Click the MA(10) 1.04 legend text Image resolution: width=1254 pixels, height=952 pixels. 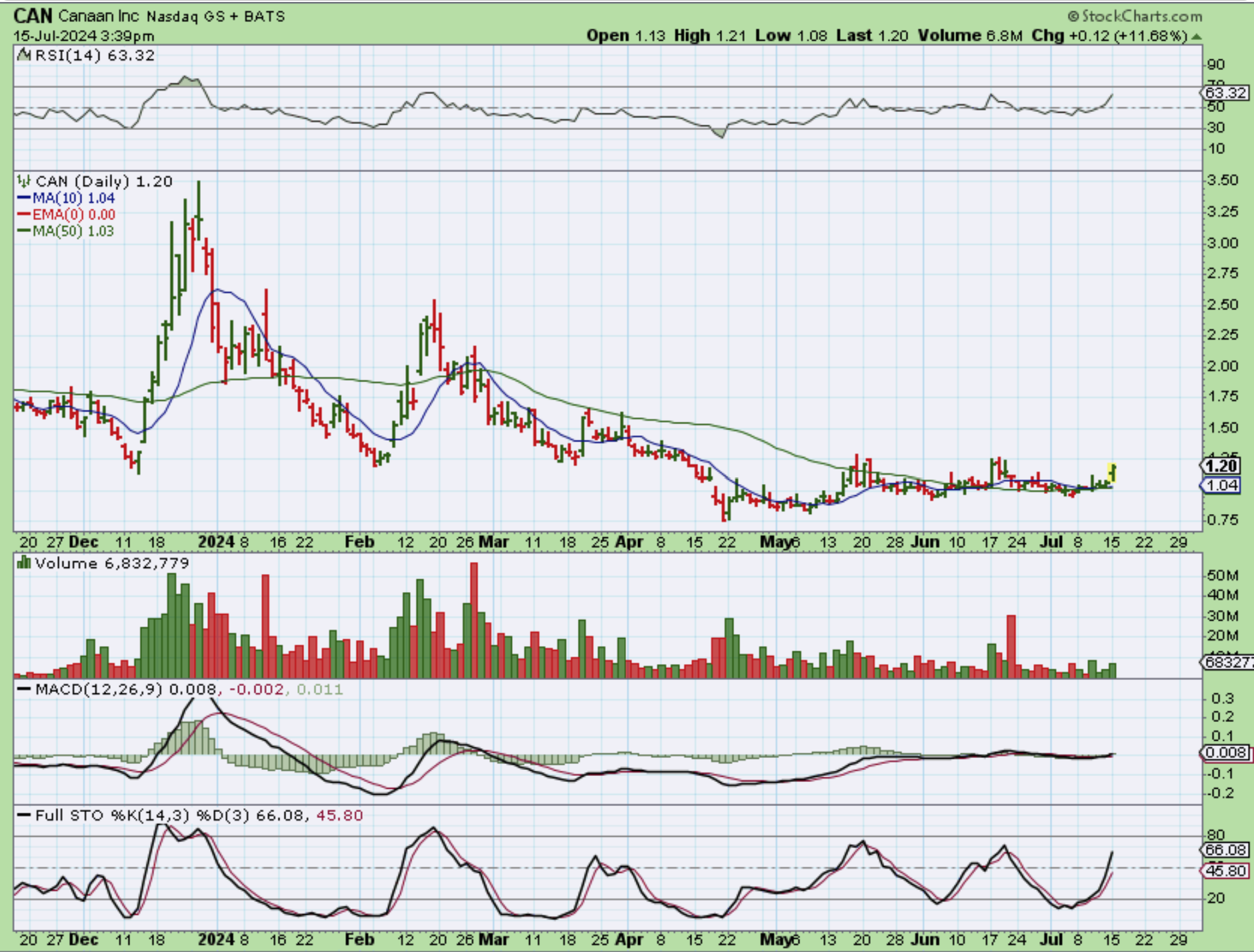pyautogui.click(x=73, y=198)
